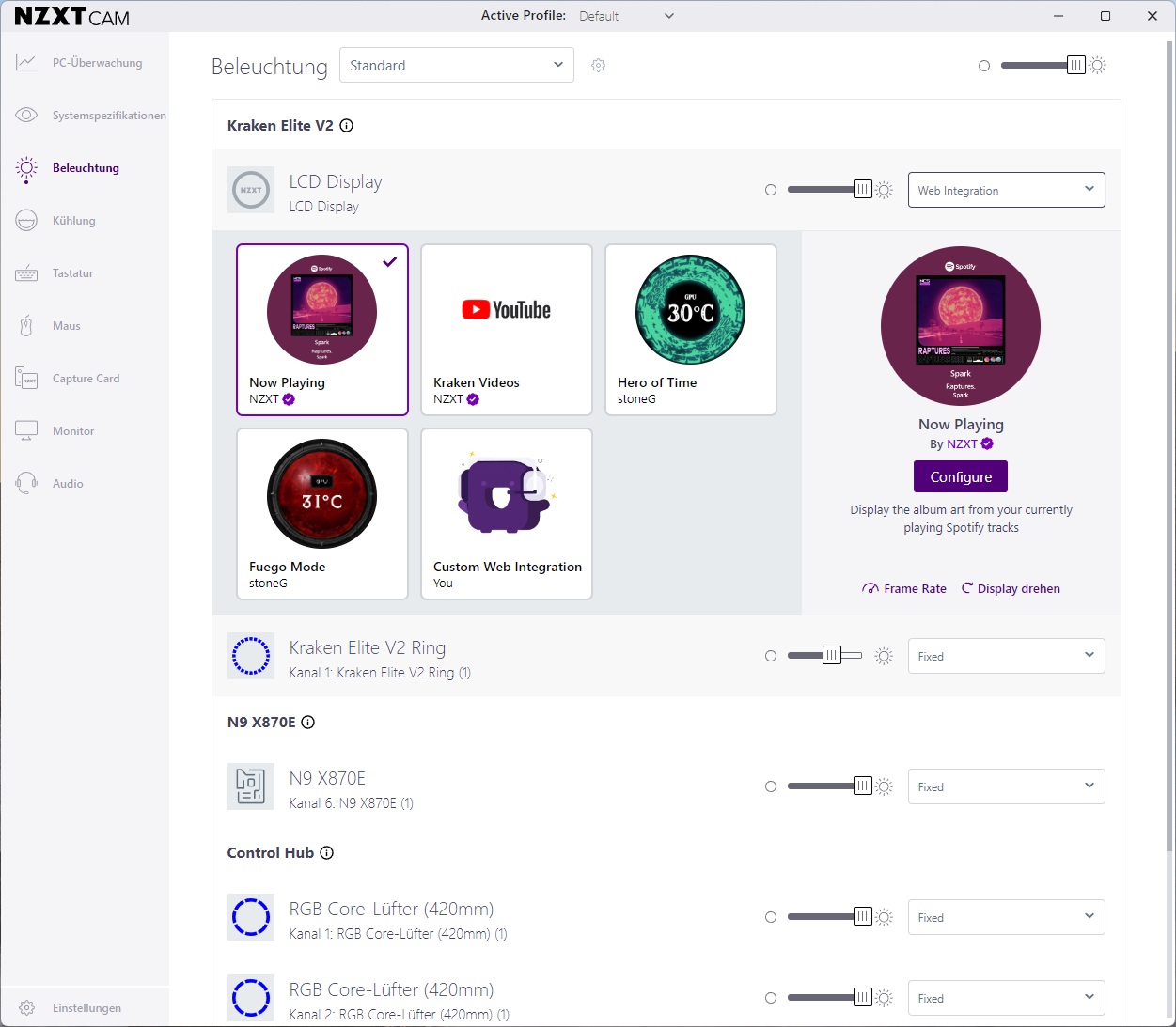This screenshot has width=1176, height=1027.
Task: Click the N9 X870E info icon
Action: coord(307,723)
